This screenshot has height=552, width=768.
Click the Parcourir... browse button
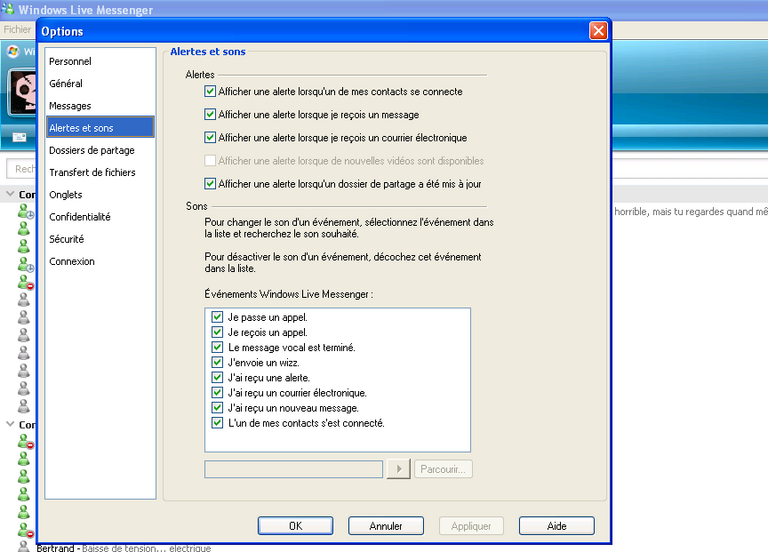(x=443, y=469)
